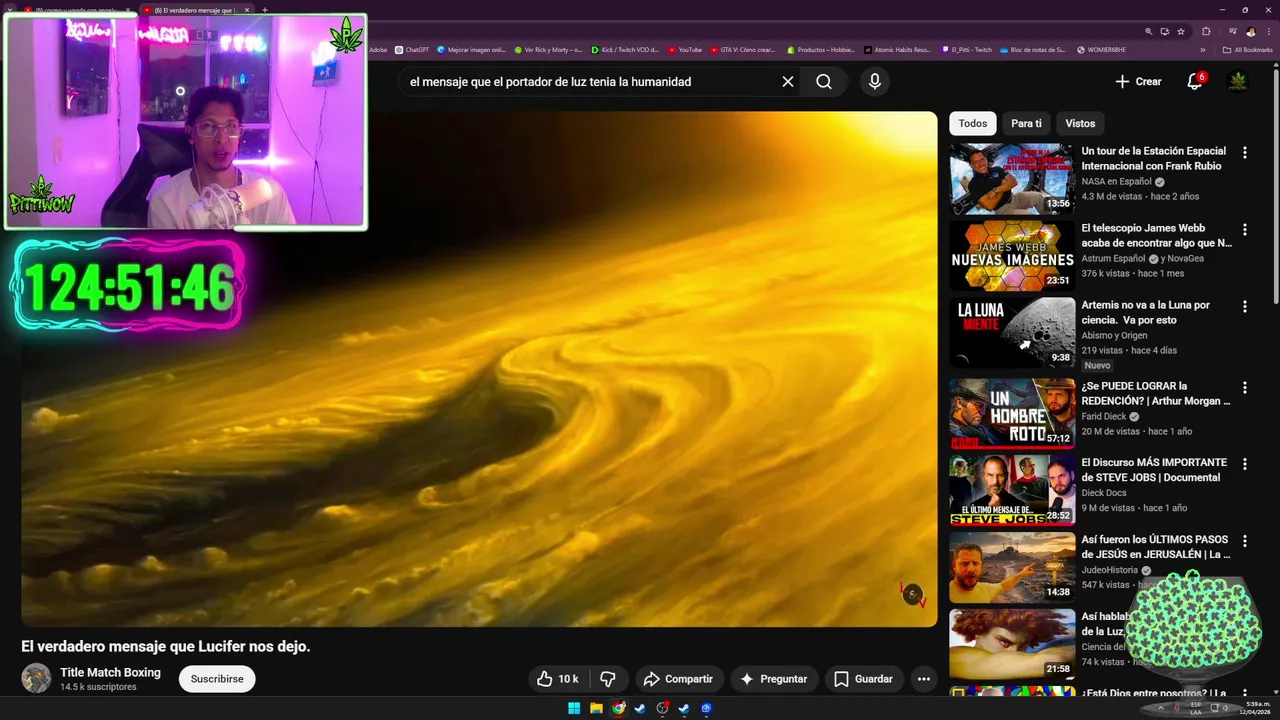Screen dimensions: 1280x720
Task: Click the main video player
Action: point(479,369)
